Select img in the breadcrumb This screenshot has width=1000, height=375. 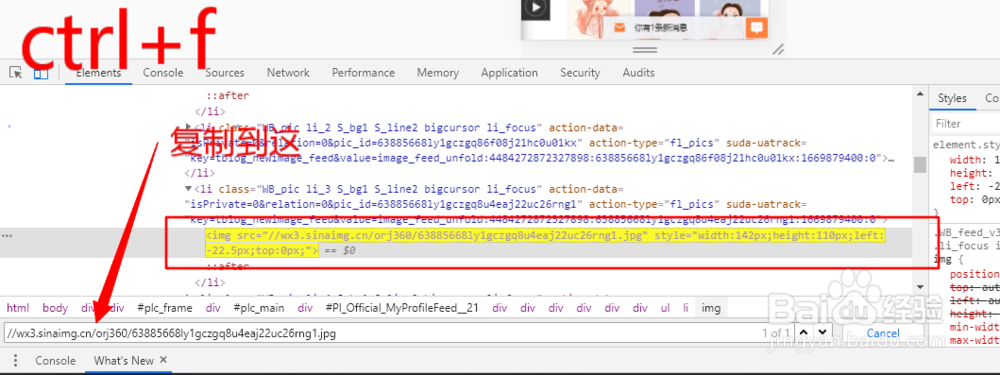711,308
